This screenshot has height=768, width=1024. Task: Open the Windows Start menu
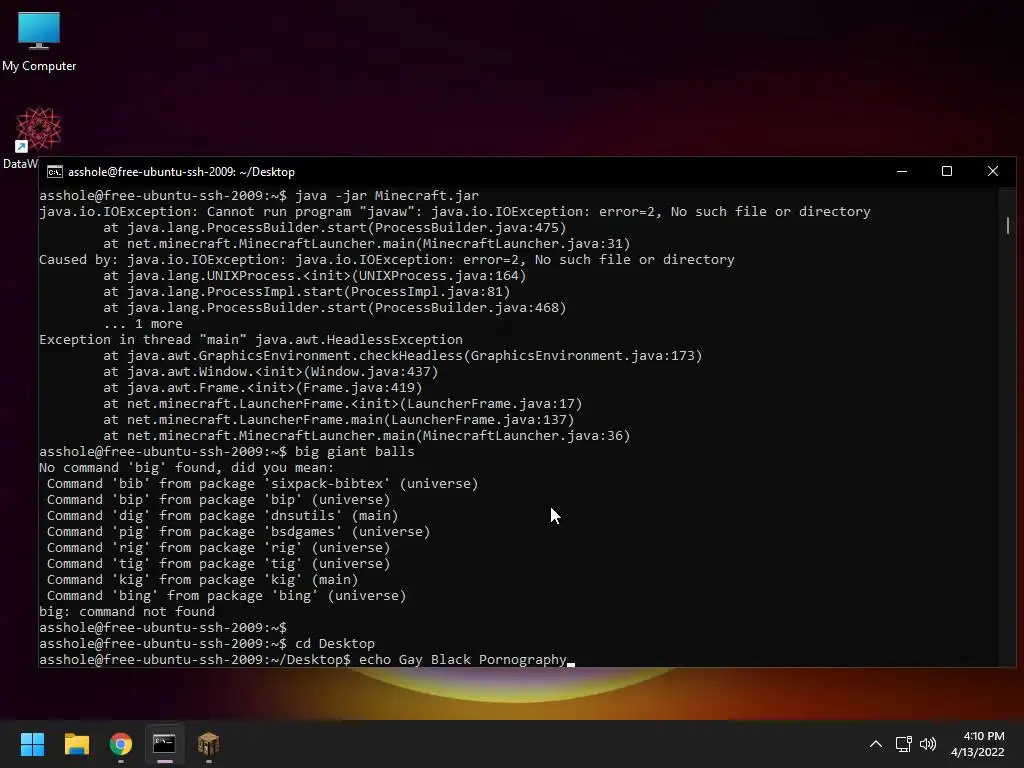[x=32, y=744]
